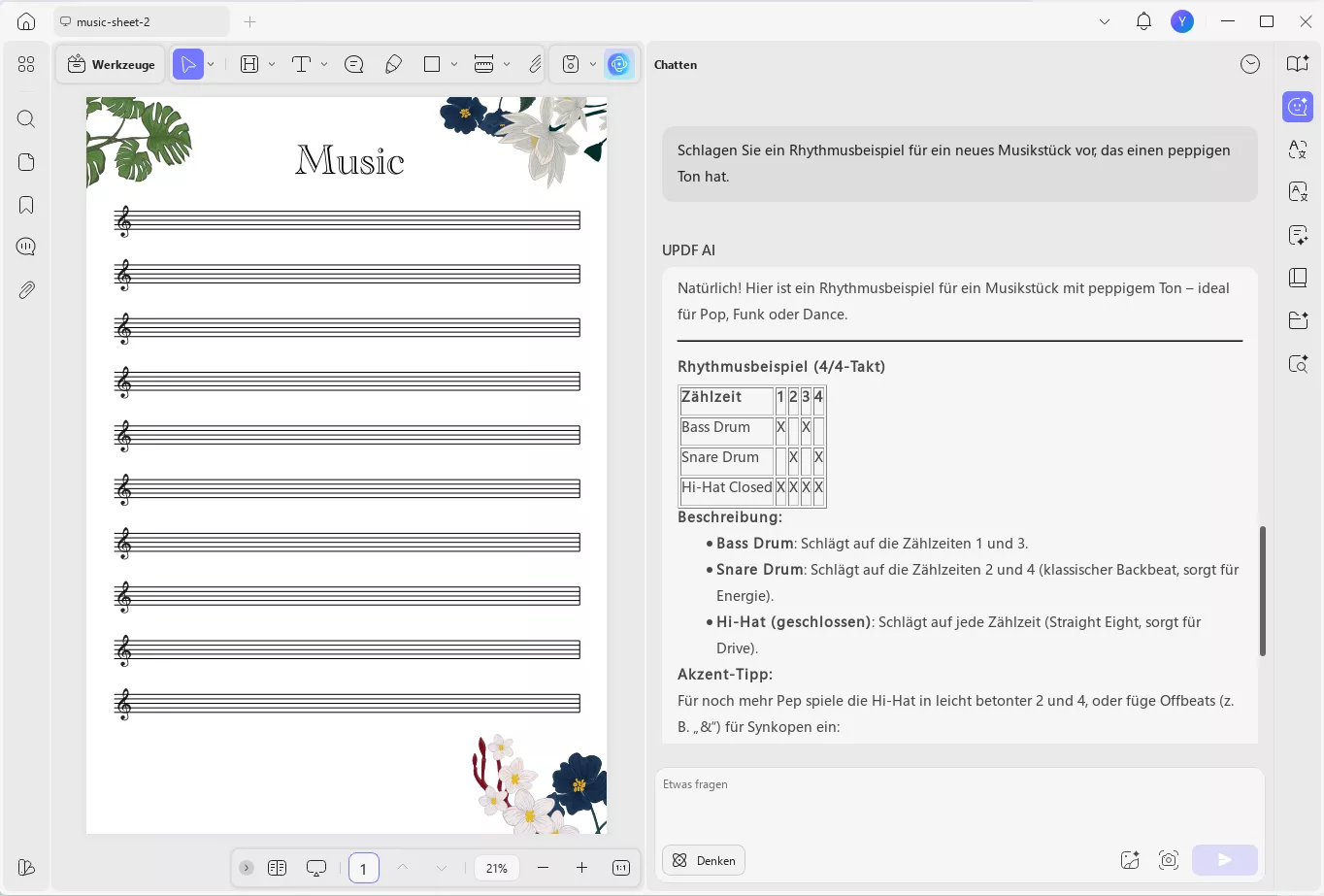This screenshot has width=1324, height=896.
Task: Toggle the UPDF AI toolbar icon
Action: click(x=619, y=64)
